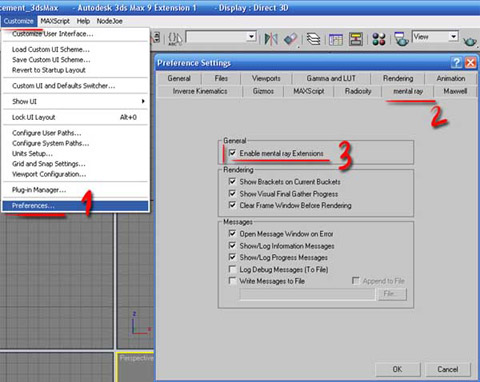480x382 pixels.
Task: Click the Quick Render teapot icon
Action: coord(470,41)
